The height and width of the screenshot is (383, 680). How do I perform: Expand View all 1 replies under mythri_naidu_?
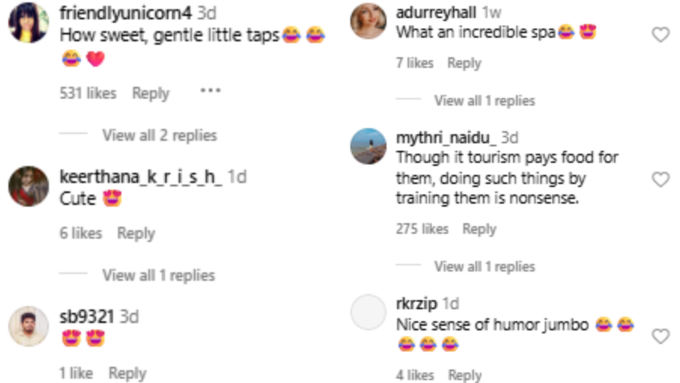[484, 266]
